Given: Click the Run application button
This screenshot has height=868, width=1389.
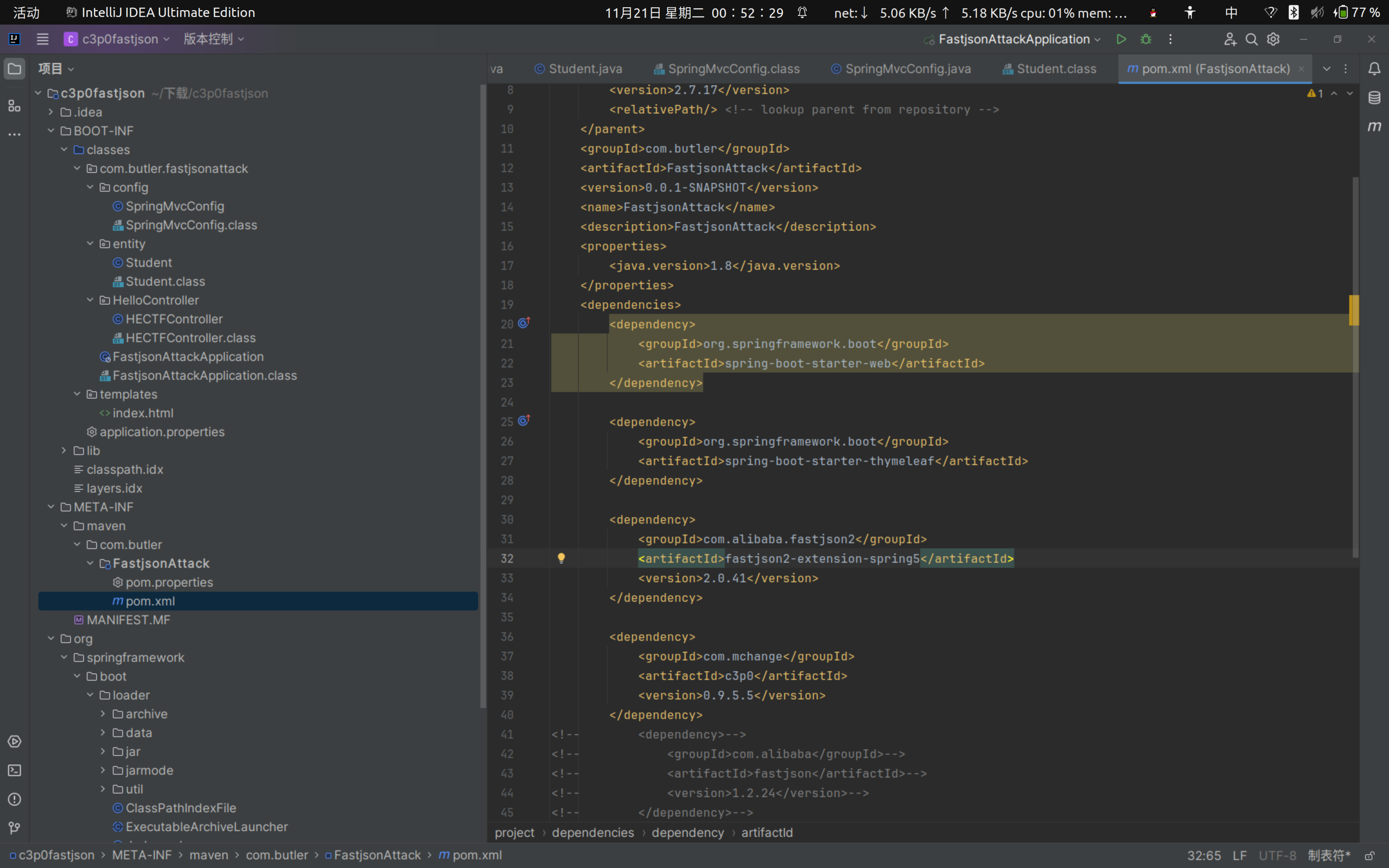Looking at the screenshot, I should pos(1121,39).
